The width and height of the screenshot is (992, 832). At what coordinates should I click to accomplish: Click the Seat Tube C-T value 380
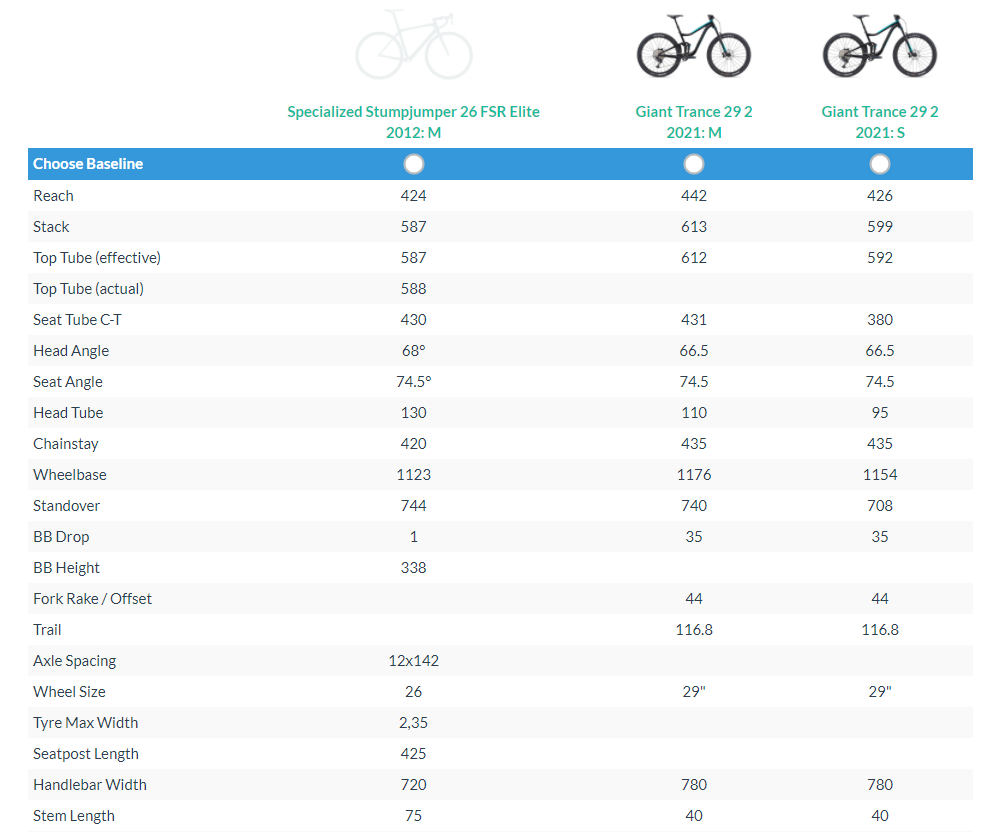click(x=880, y=320)
